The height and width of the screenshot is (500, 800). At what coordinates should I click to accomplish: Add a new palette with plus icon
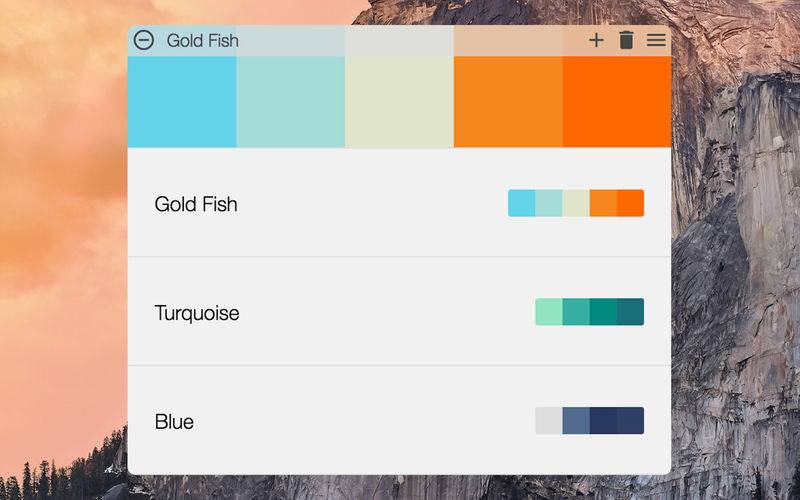(x=596, y=40)
